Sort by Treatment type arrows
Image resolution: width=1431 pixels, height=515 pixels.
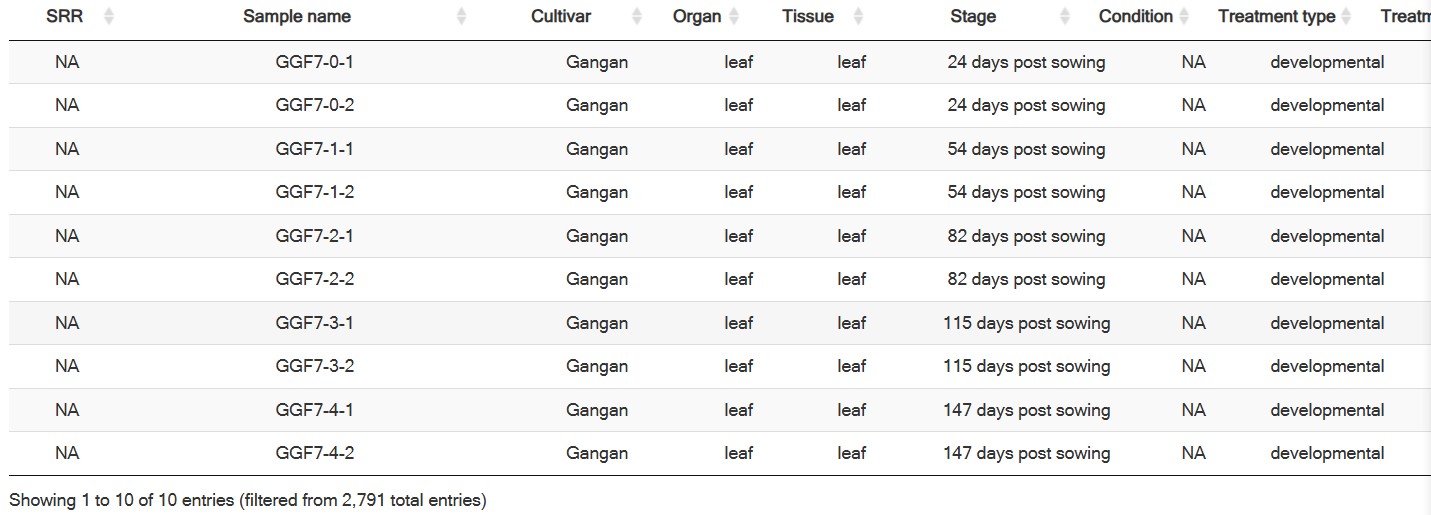(x=1346, y=17)
